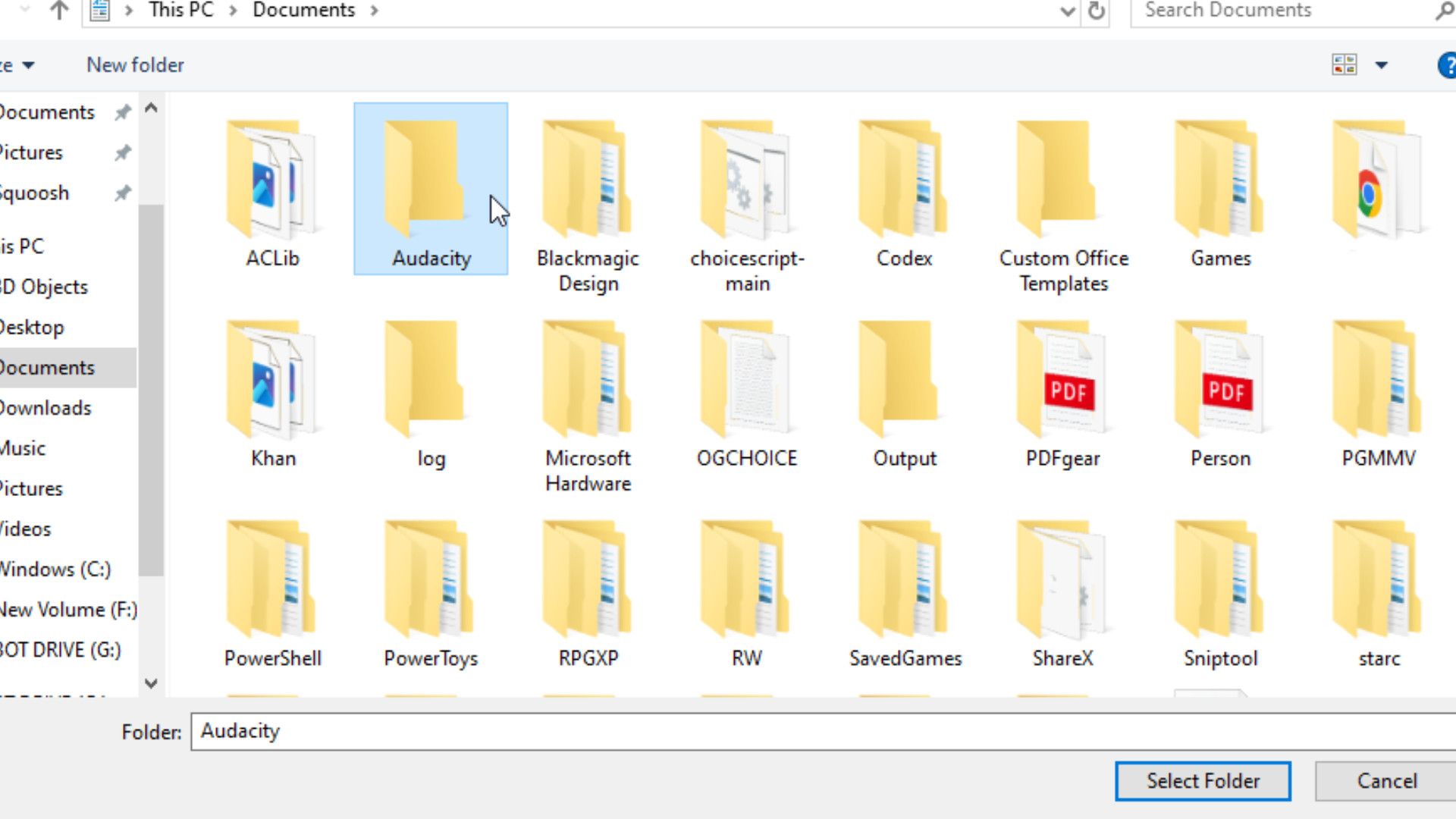Image resolution: width=1456 pixels, height=819 pixels.
Task: Open Squoosh in Quick access
Action: click(x=35, y=193)
